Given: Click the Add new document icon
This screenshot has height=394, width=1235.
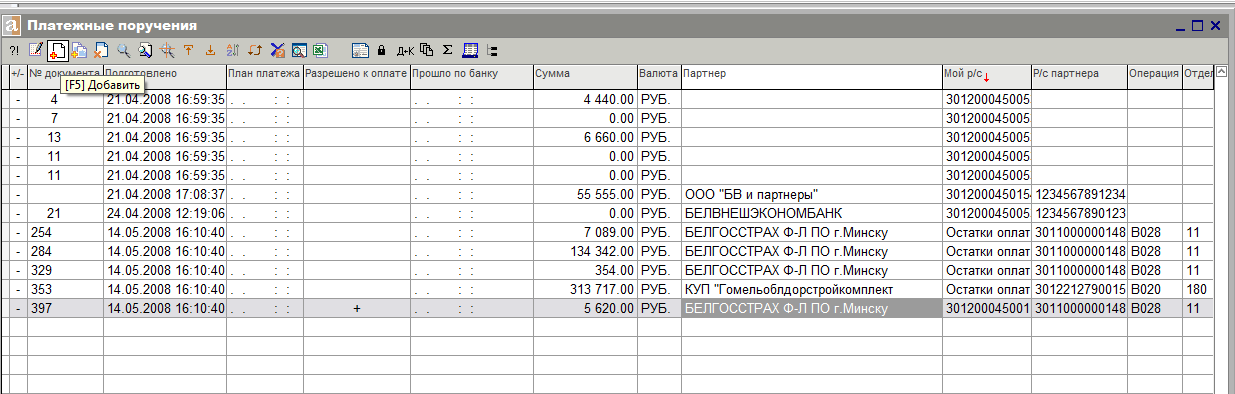Looking at the screenshot, I should [x=58, y=50].
